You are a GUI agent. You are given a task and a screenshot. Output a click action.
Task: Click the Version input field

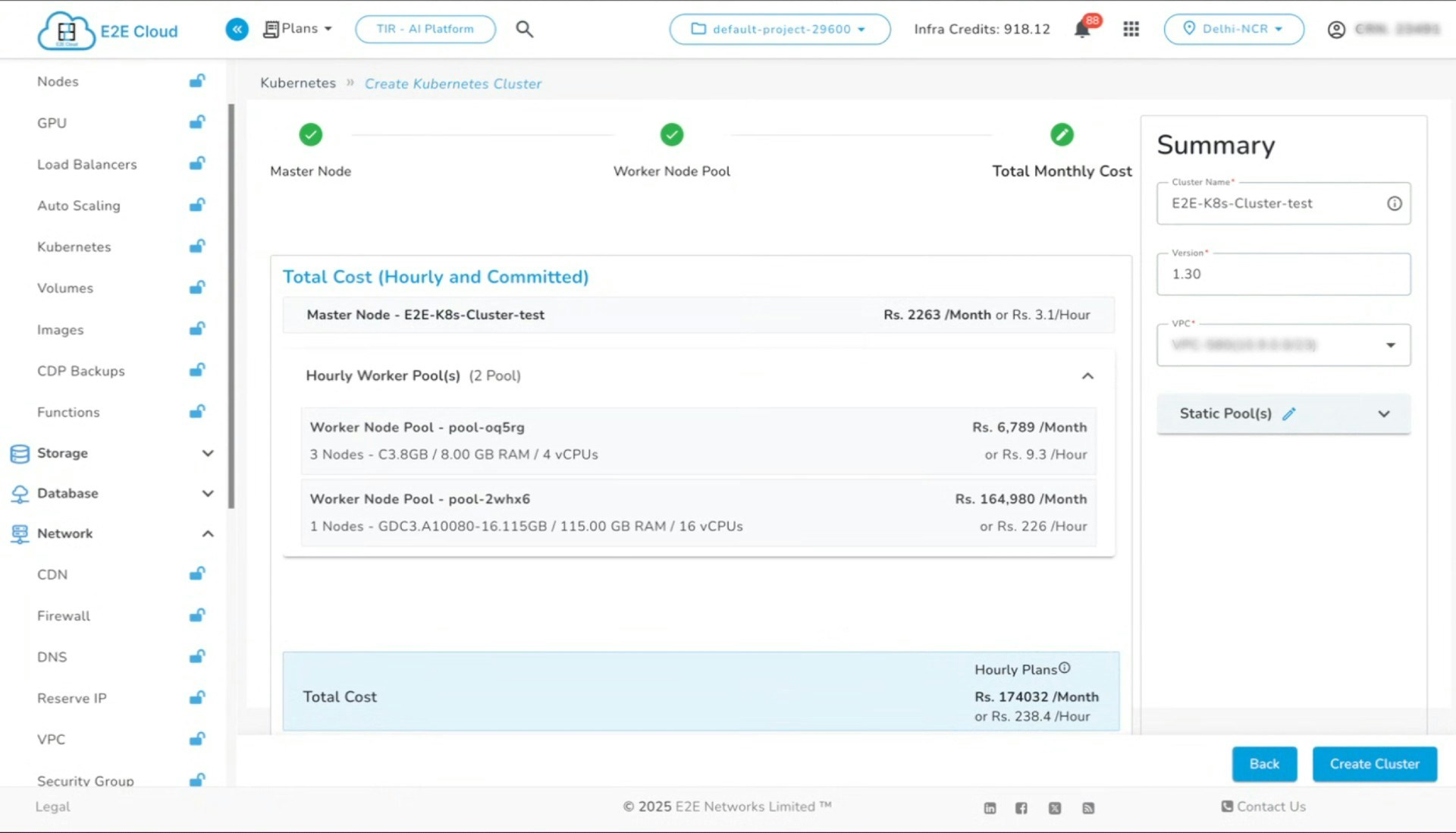[1283, 274]
